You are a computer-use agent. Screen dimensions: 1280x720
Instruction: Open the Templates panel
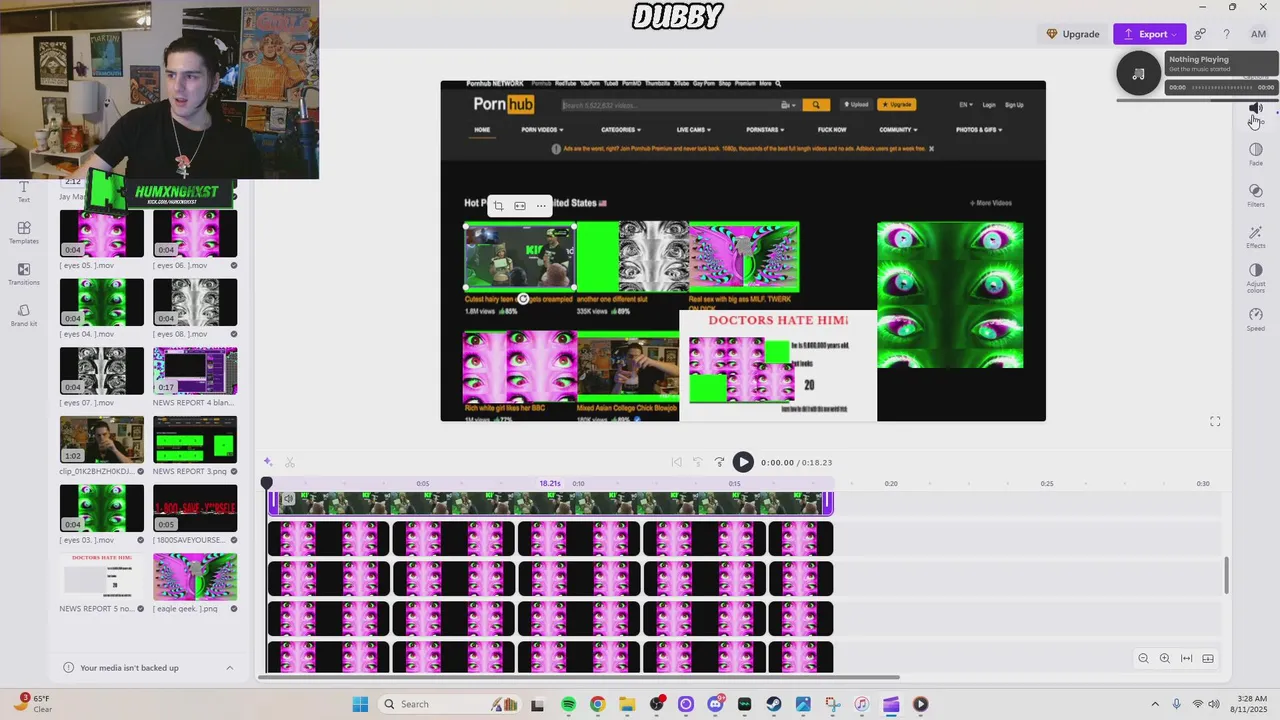24,232
